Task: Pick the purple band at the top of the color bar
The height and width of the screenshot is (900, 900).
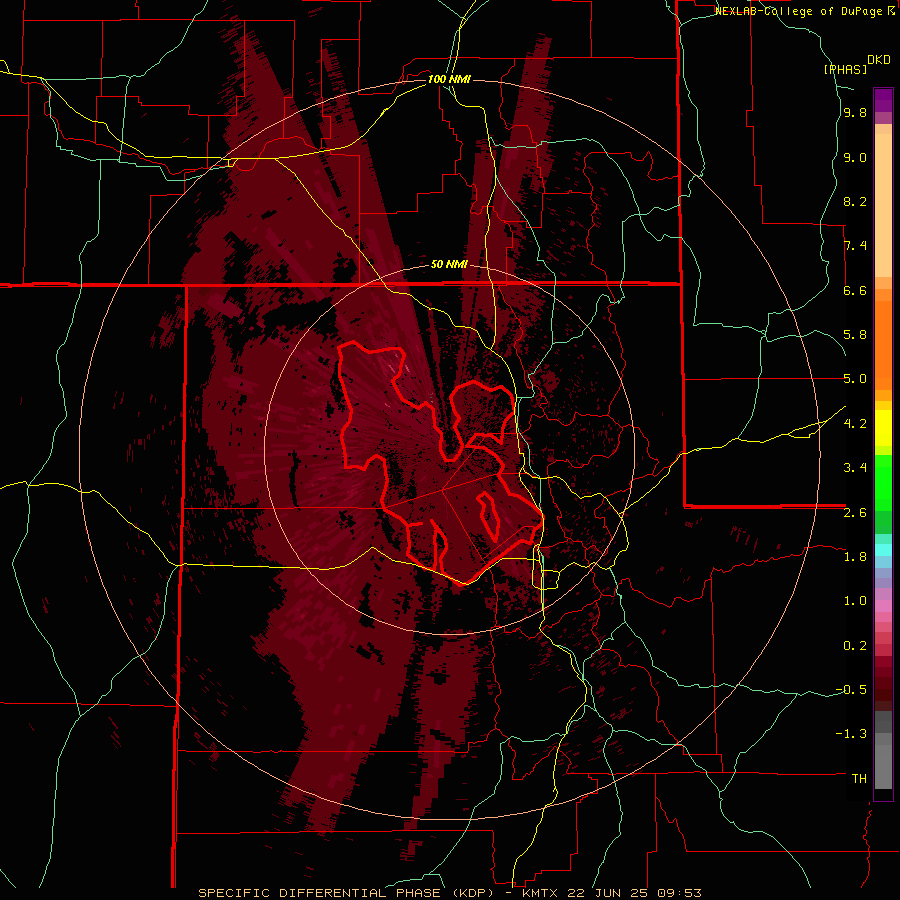Action: [883, 100]
